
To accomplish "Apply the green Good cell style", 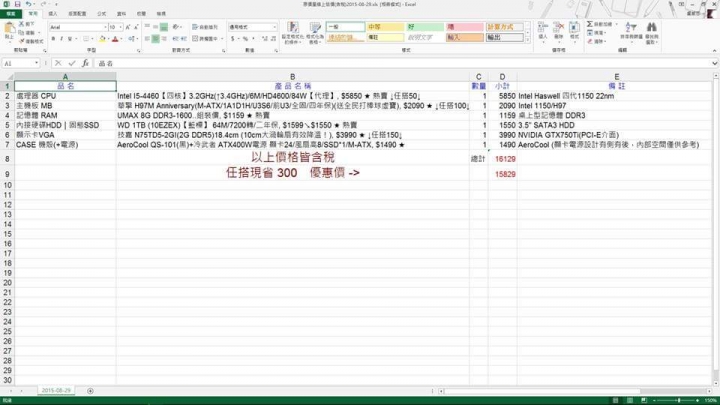I will tap(425, 27).
